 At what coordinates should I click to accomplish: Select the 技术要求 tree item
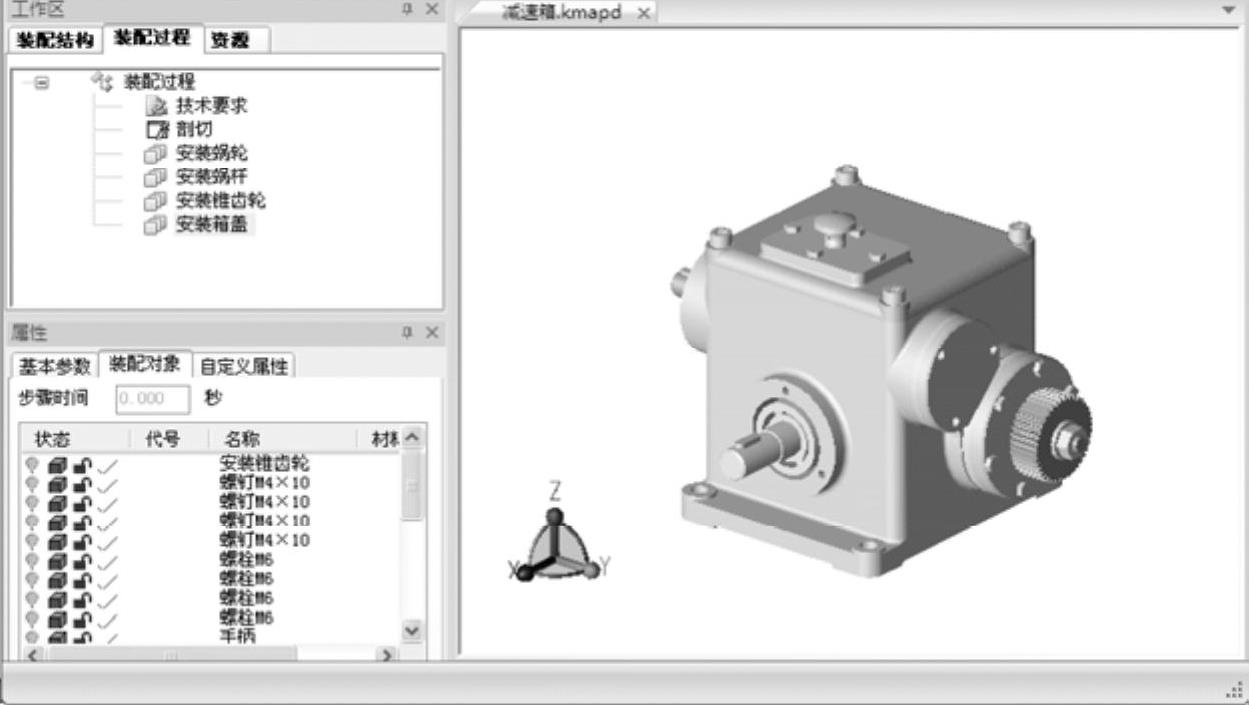tap(211, 105)
